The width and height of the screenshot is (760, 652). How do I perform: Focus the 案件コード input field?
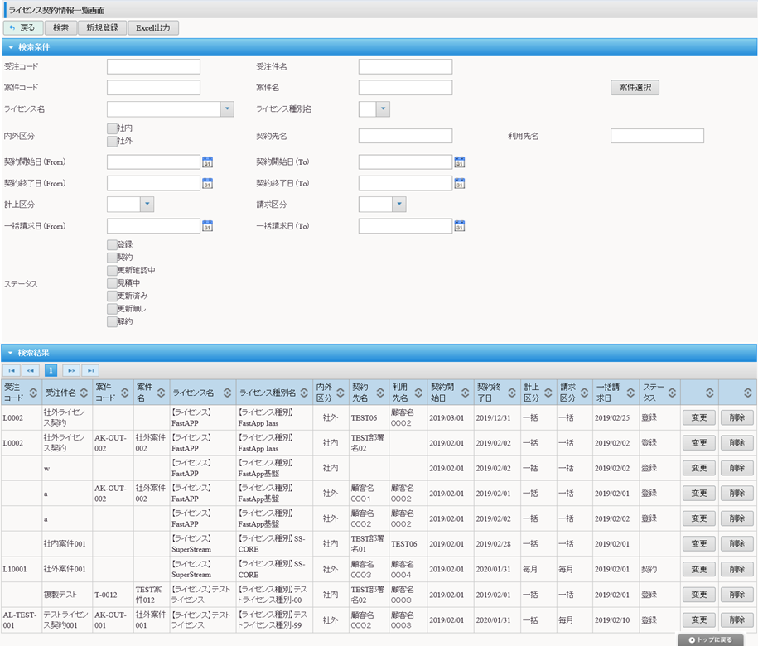154,88
